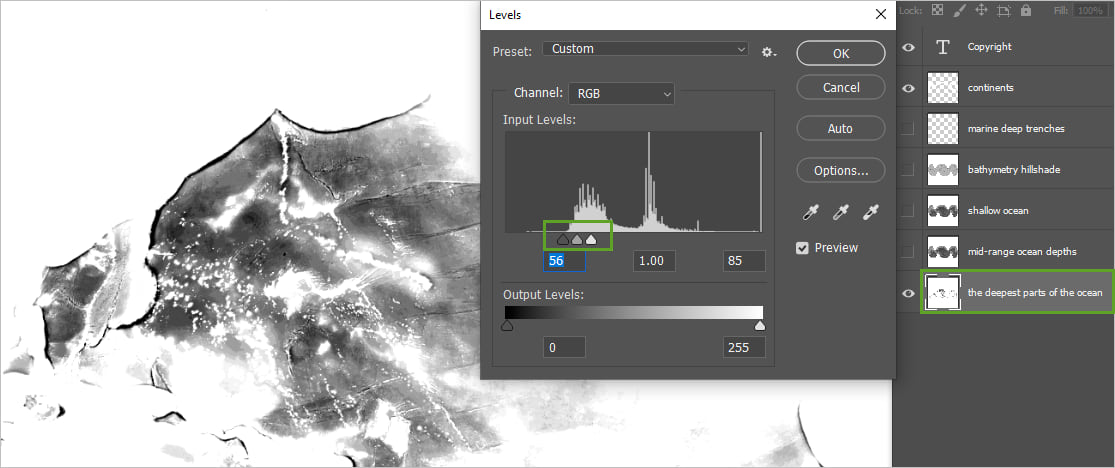Click the bathymetry hillshade layer thumbnail
Viewport: 1115px width, 468px height.
pyautogui.click(x=943, y=170)
